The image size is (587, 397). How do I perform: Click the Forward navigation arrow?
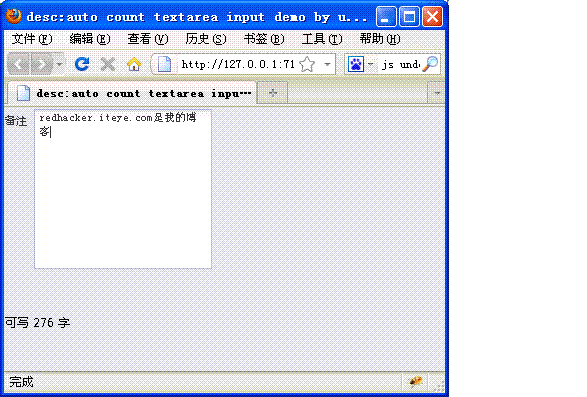(42, 64)
